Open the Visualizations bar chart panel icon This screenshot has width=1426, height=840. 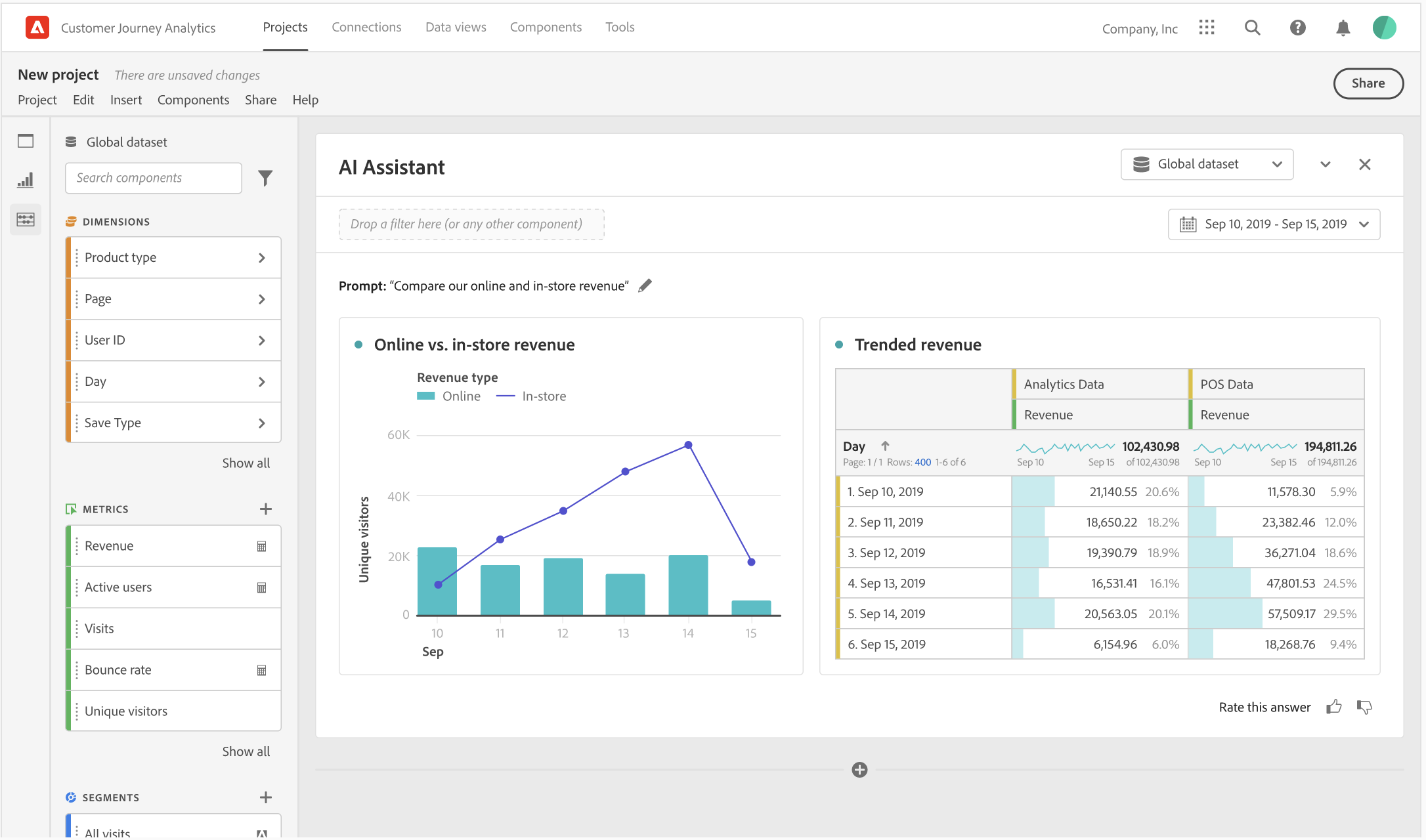click(x=26, y=180)
